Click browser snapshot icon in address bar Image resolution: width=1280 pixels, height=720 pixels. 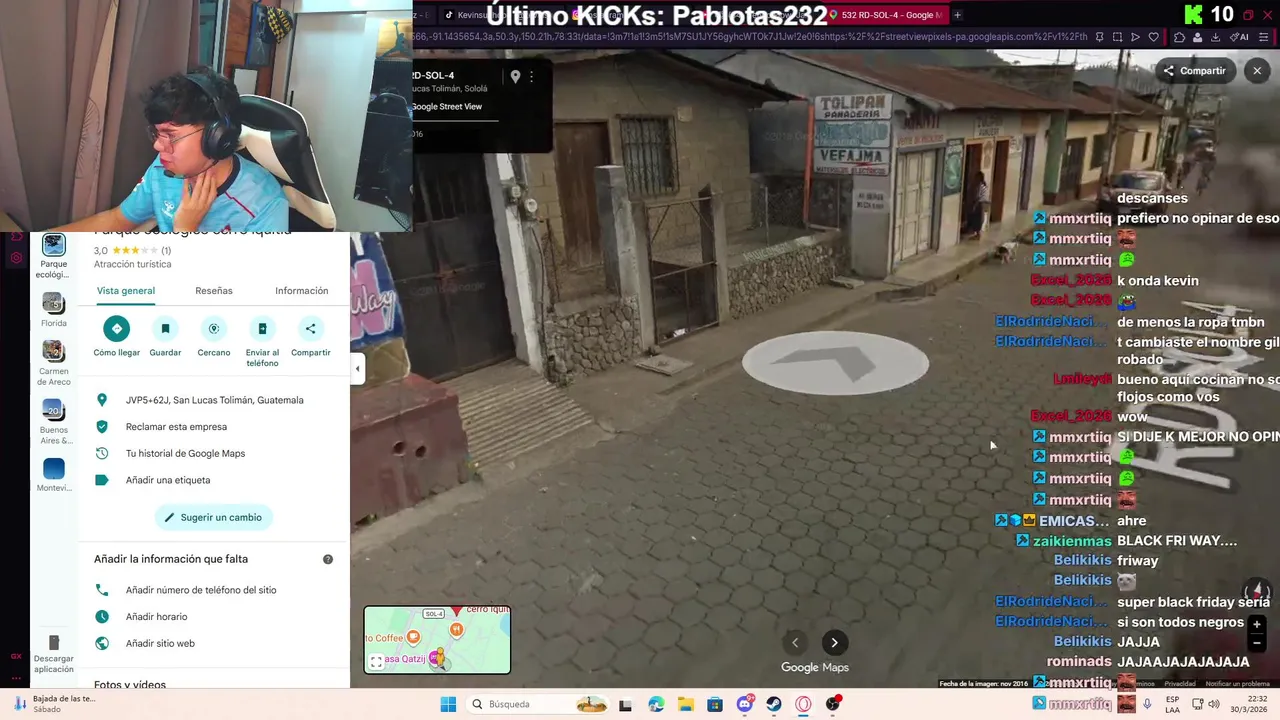tap(1117, 37)
